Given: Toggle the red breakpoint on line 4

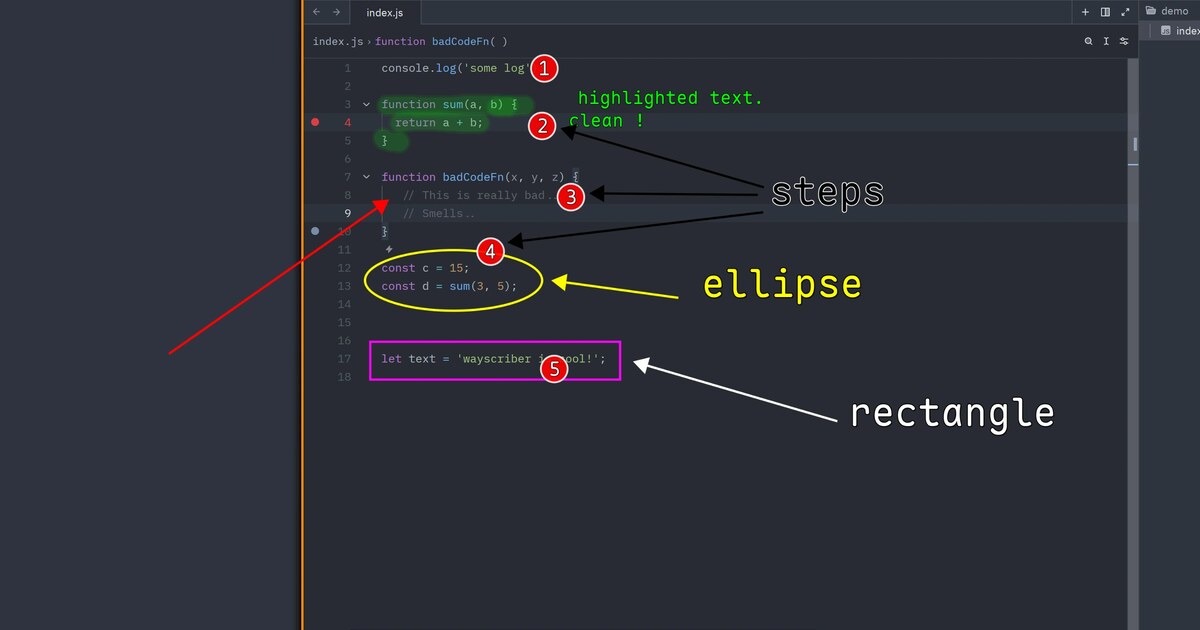Looking at the screenshot, I should pyautogui.click(x=315, y=122).
